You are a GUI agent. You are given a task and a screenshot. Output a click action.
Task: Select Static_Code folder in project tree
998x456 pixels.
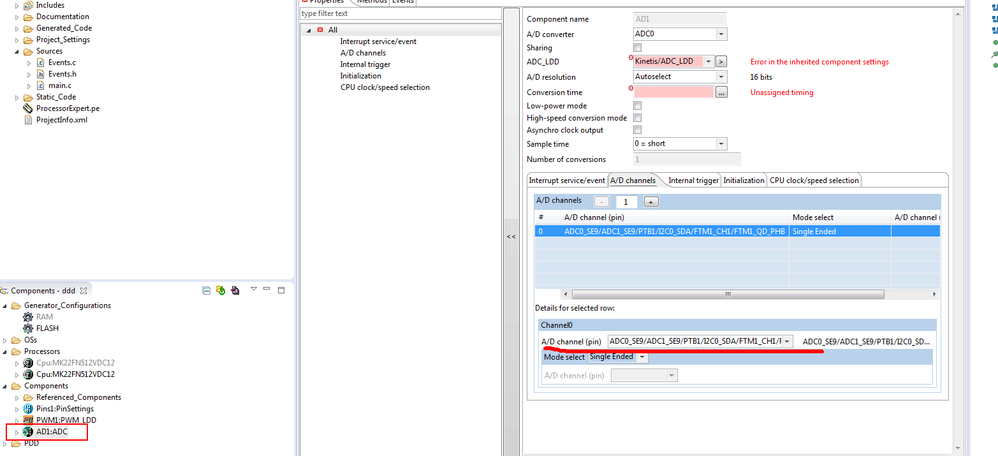(56, 97)
